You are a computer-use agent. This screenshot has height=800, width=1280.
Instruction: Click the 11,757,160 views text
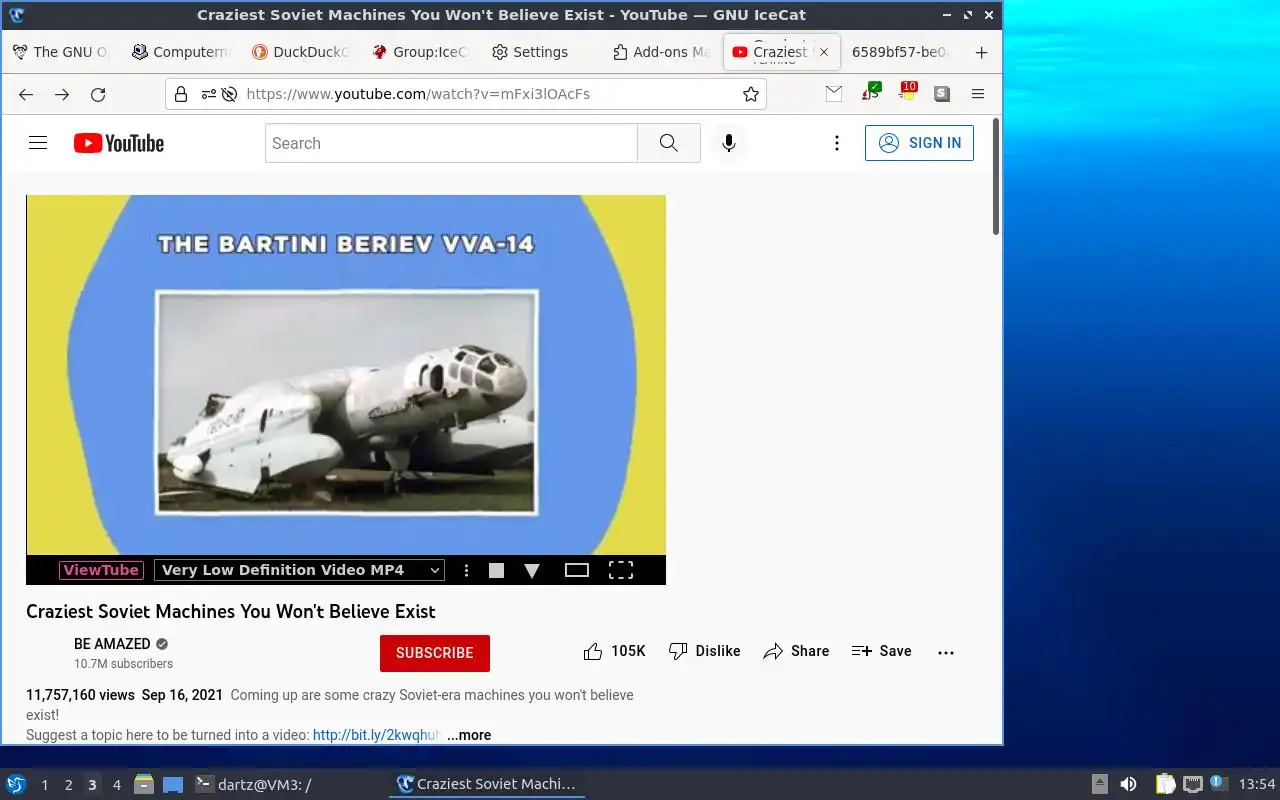[x=80, y=695]
